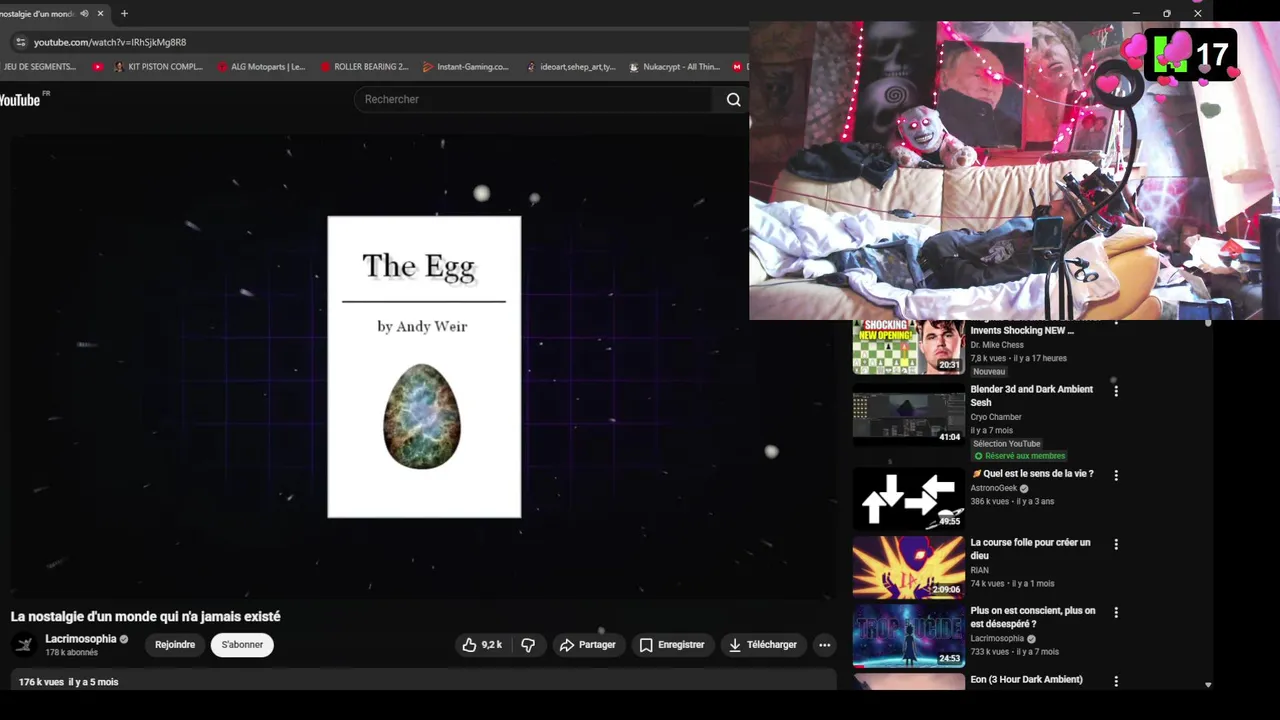The height and width of the screenshot is (720, 1280).
Task: Open options for La course folle video
Action: point(1116,545)
